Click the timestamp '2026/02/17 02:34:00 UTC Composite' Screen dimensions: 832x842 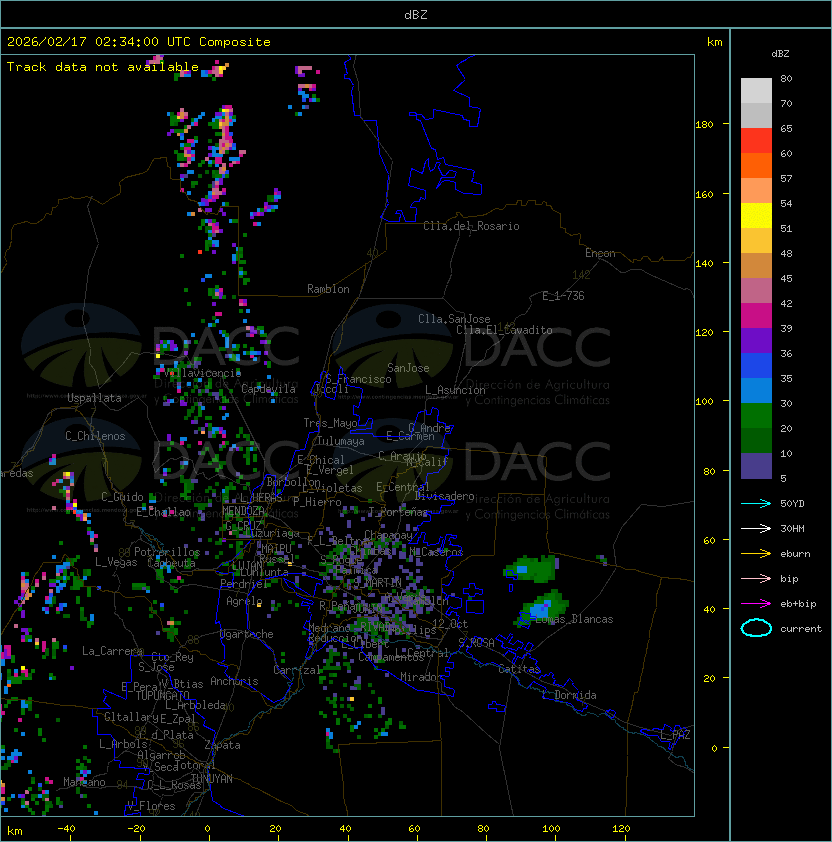[139, 42]
